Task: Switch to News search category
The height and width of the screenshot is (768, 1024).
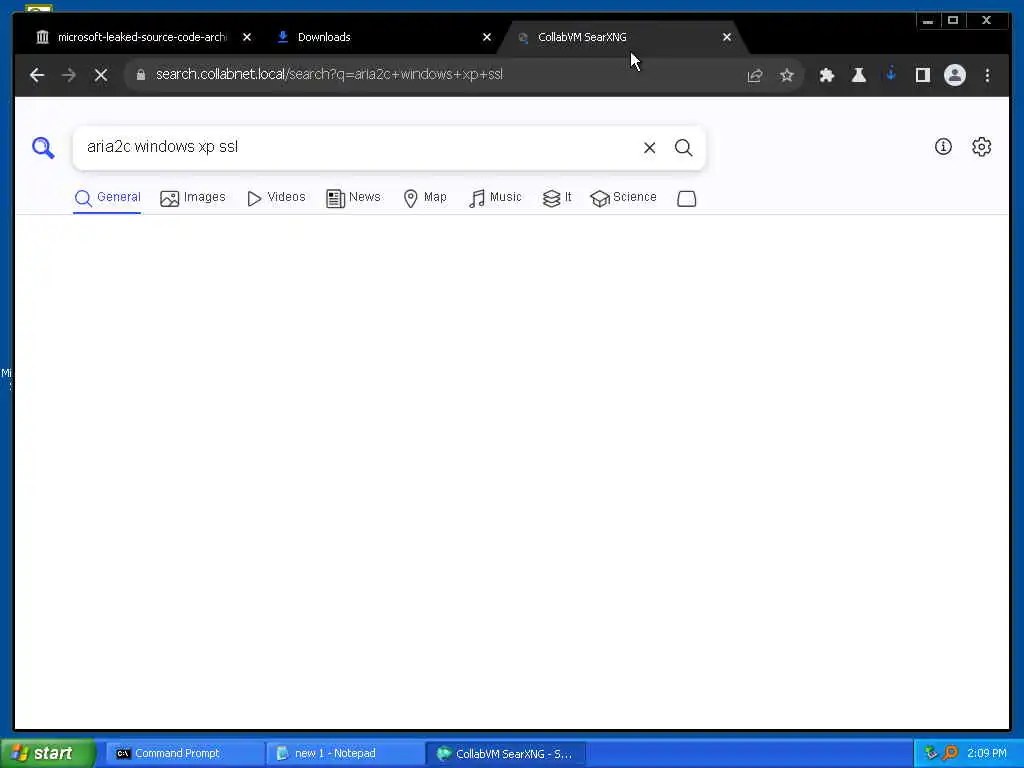Action: (353, 198)
